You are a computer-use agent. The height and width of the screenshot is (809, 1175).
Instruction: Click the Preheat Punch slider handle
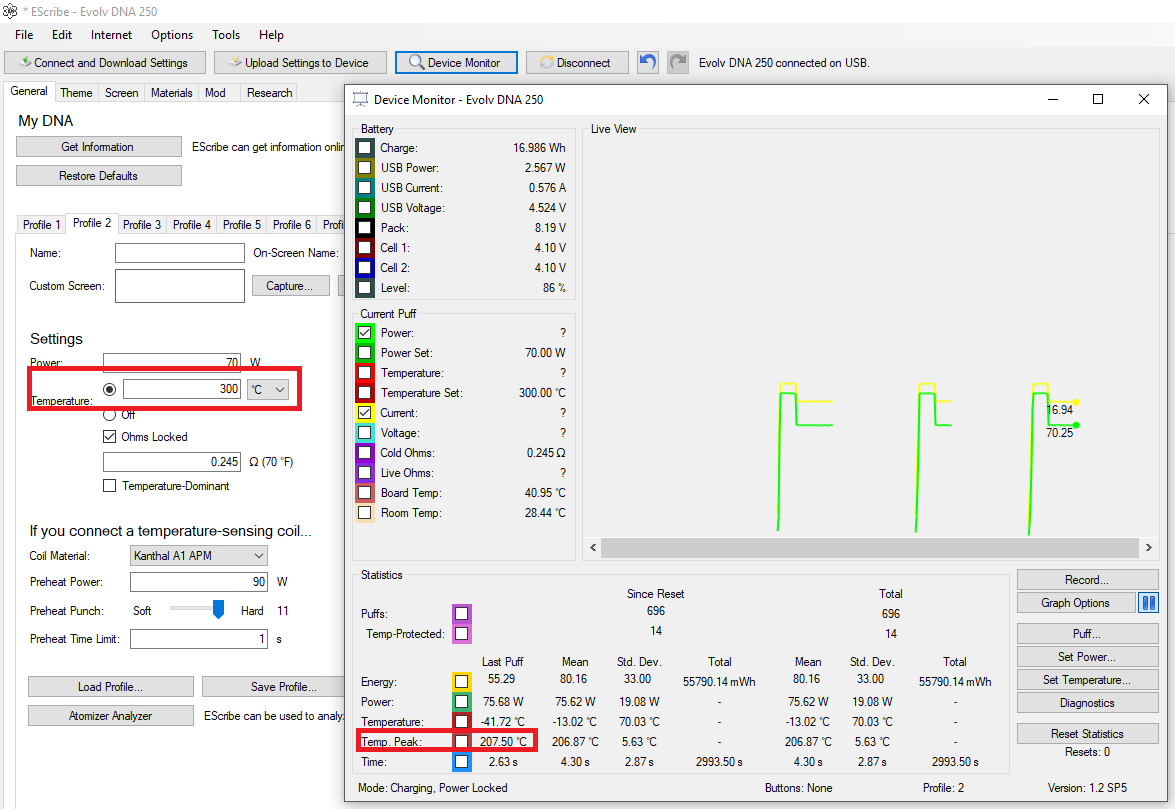[x=218, y=610]
